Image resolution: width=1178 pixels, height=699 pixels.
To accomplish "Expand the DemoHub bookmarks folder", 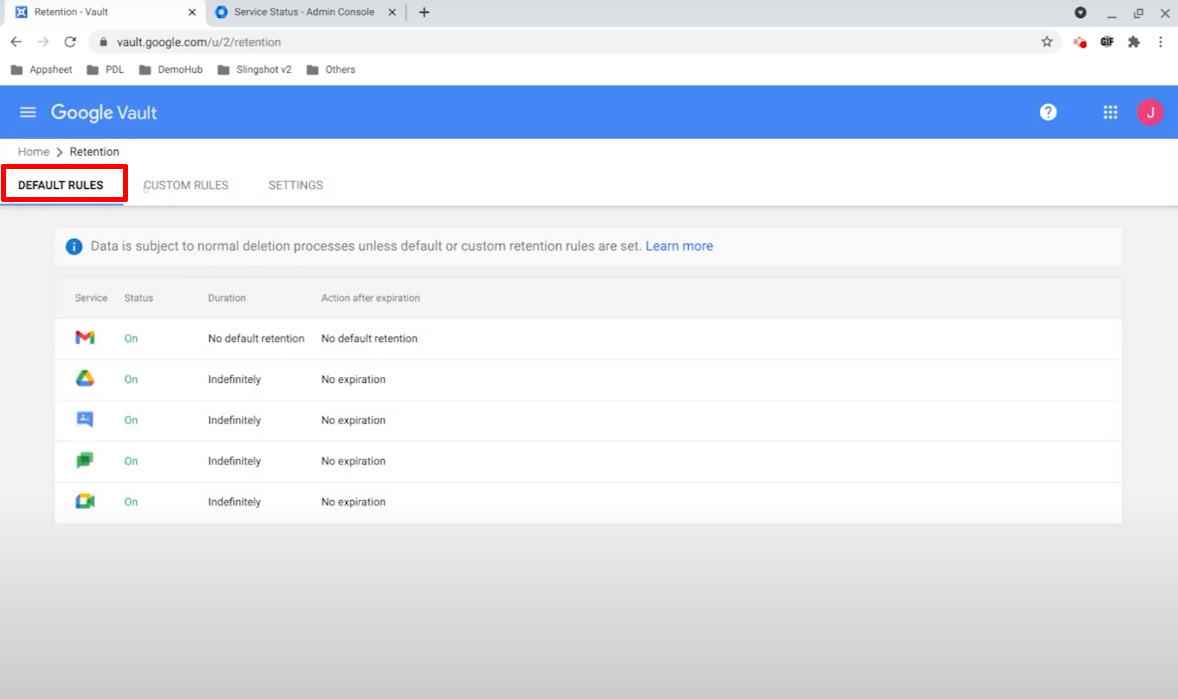I will click(x=171, y=70).
